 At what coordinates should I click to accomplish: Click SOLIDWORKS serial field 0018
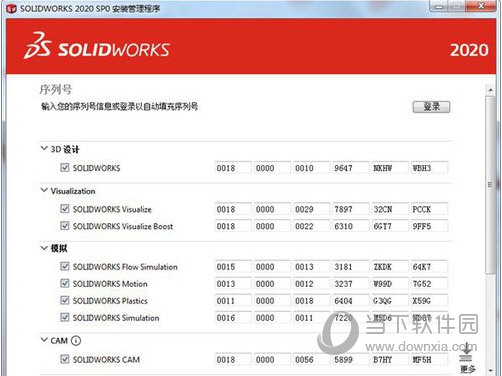(x=233, y=168)
